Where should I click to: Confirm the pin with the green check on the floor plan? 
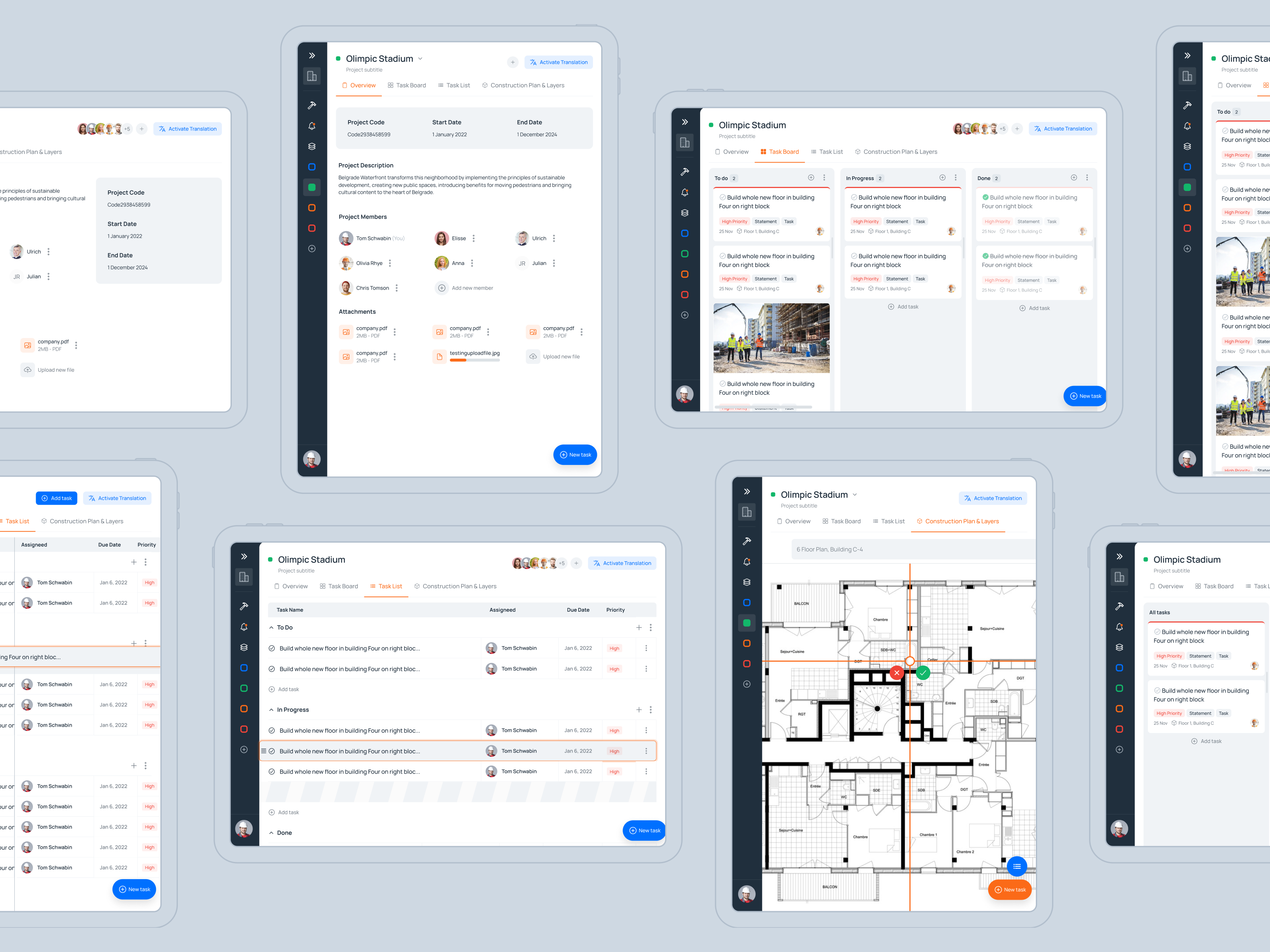923,672
